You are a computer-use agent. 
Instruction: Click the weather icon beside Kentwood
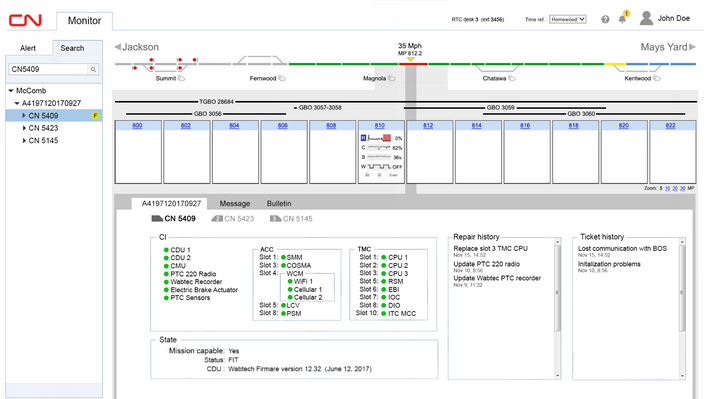click(657, 78)
